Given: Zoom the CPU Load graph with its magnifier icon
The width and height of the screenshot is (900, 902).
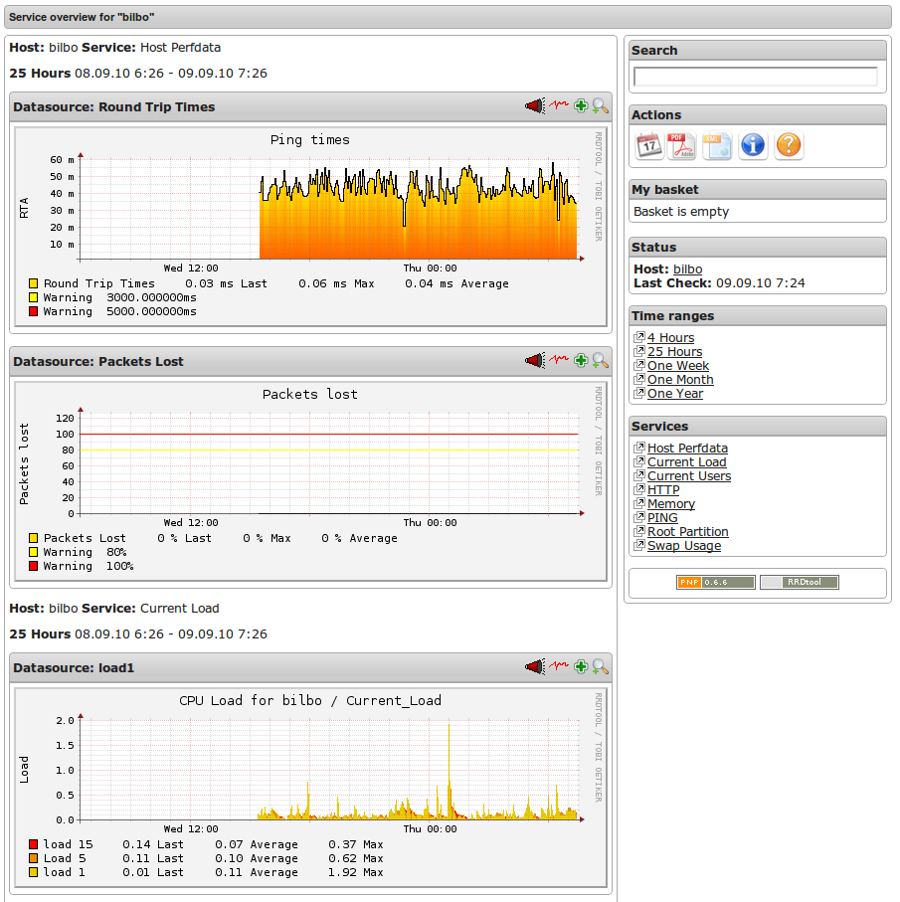Looking at the screenshot, I should click(600, 666).
